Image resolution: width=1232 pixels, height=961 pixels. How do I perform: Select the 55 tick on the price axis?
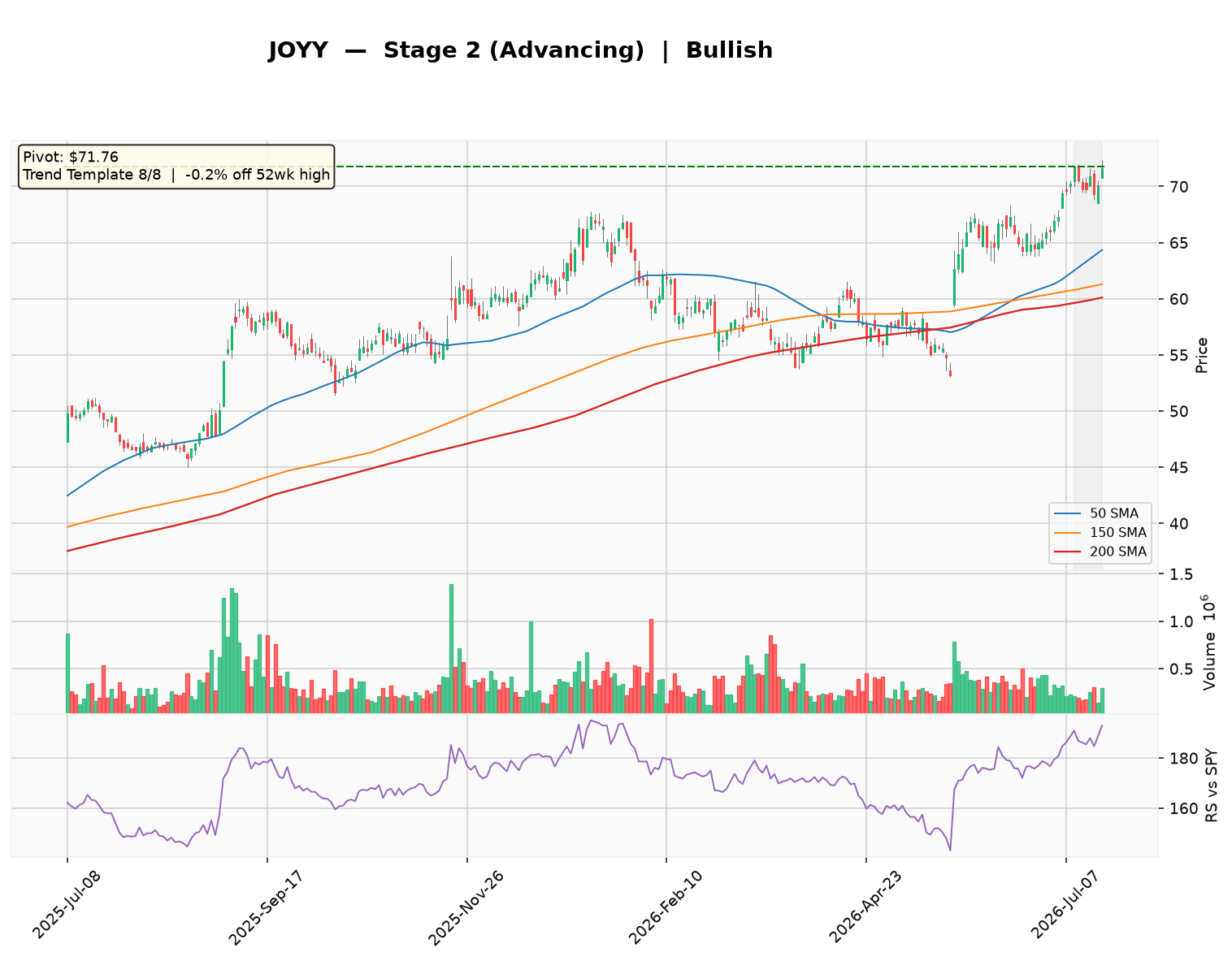[x=1178, y=355]
